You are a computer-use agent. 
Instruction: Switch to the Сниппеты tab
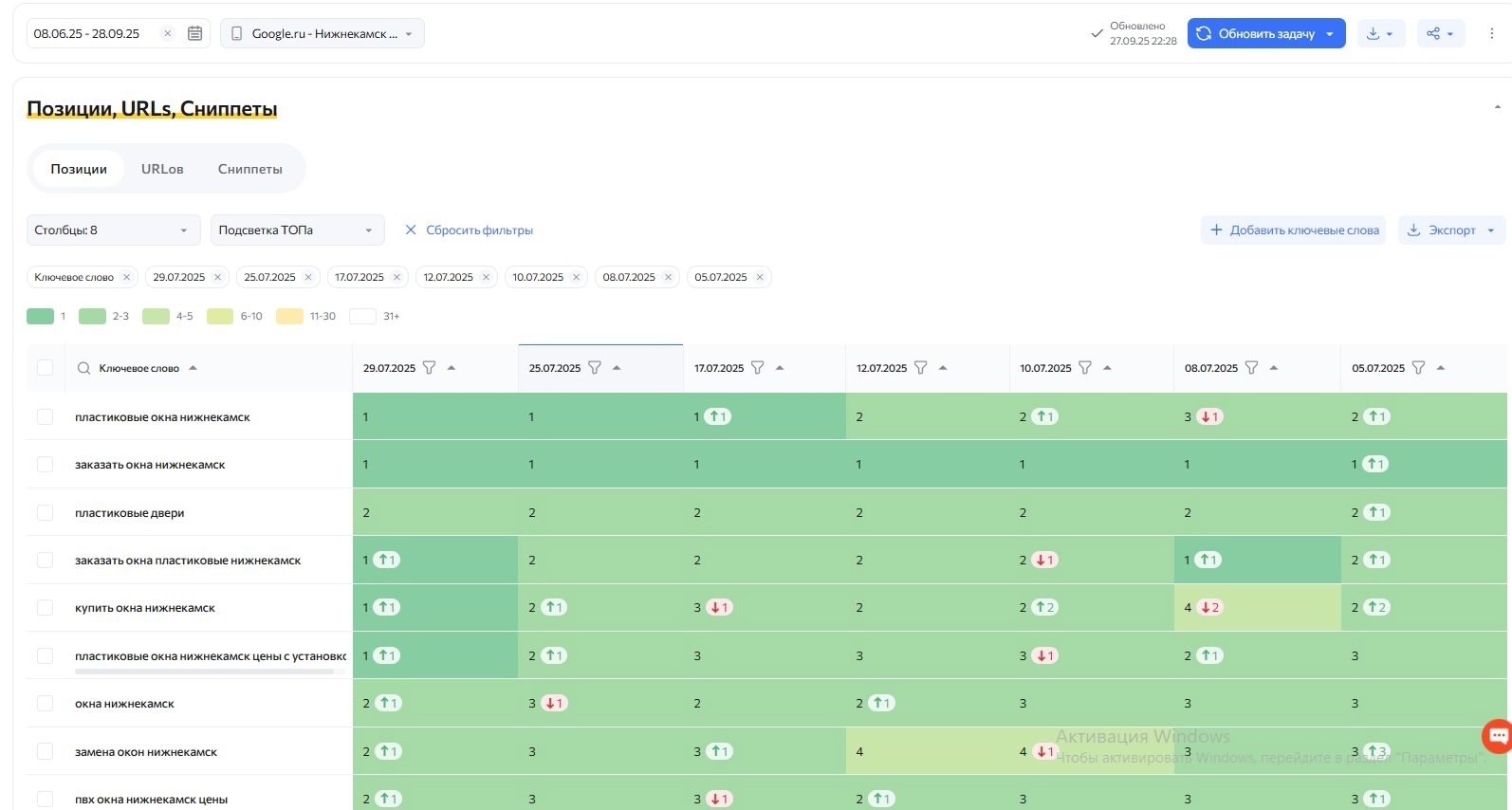(x=250, y=169)
